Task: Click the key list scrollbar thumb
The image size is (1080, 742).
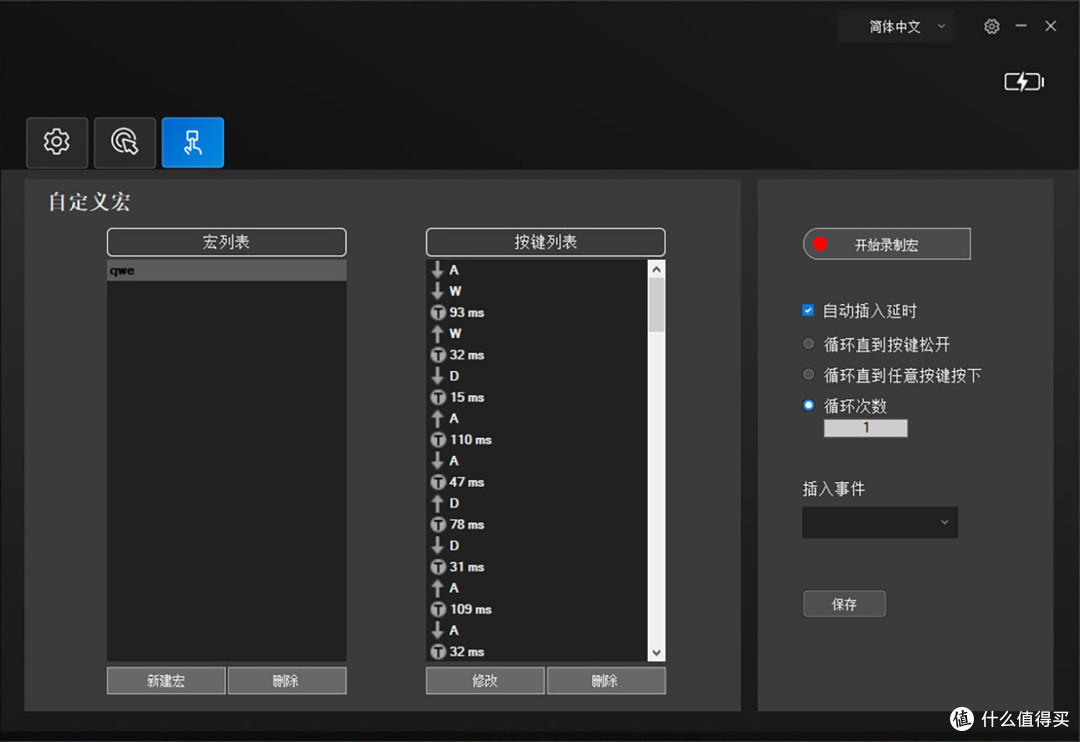Action: point(656,305)
